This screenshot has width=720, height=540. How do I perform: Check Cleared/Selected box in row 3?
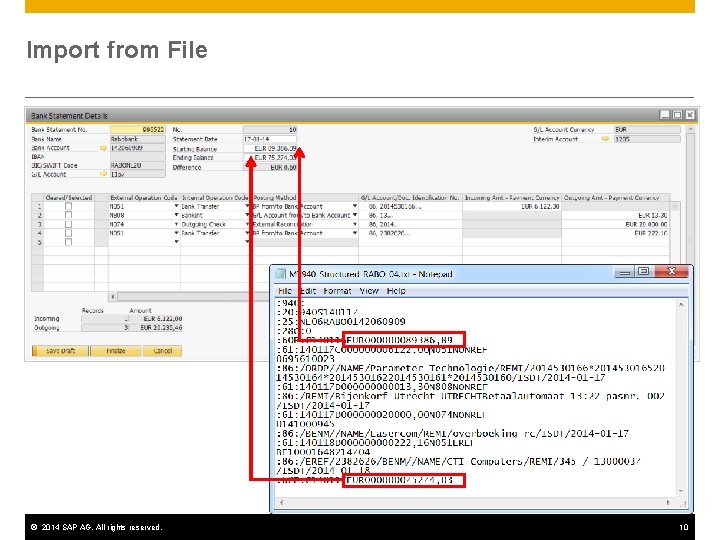point(68,224)
